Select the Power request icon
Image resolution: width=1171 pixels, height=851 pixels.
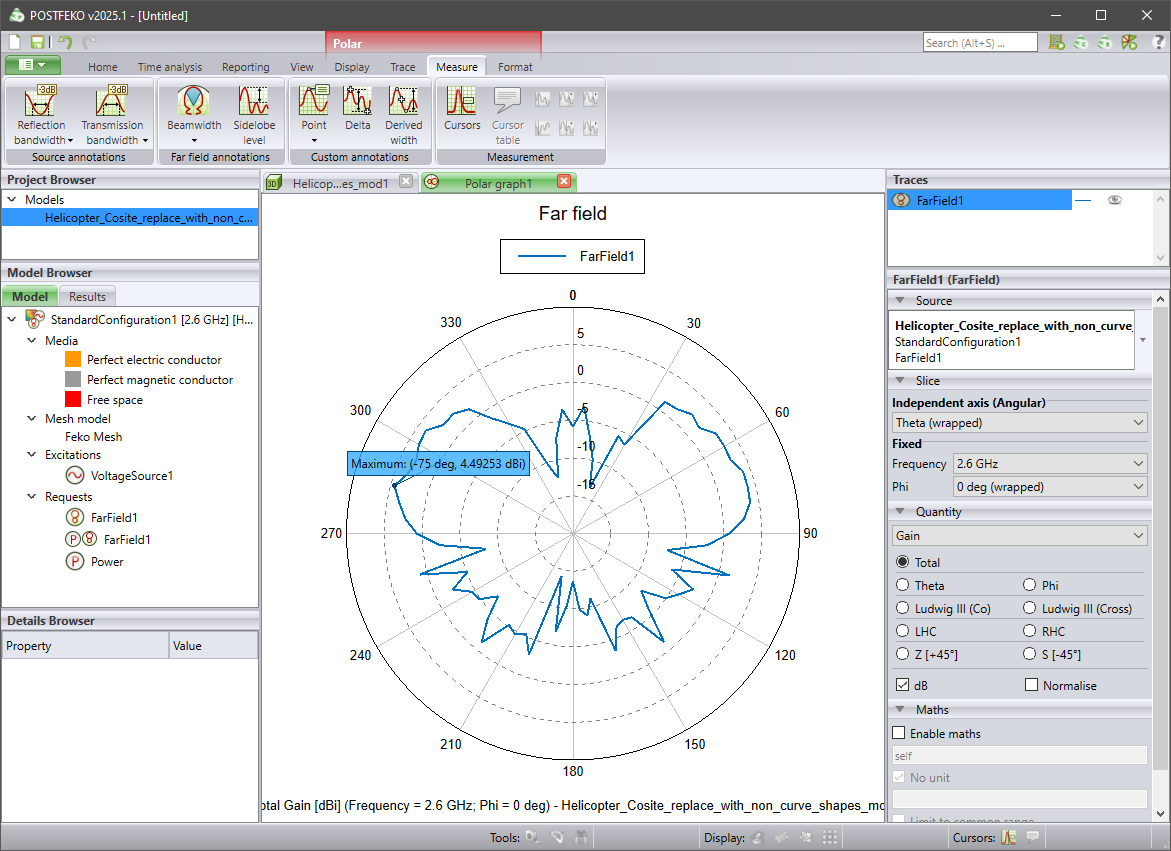click(75, 561)
